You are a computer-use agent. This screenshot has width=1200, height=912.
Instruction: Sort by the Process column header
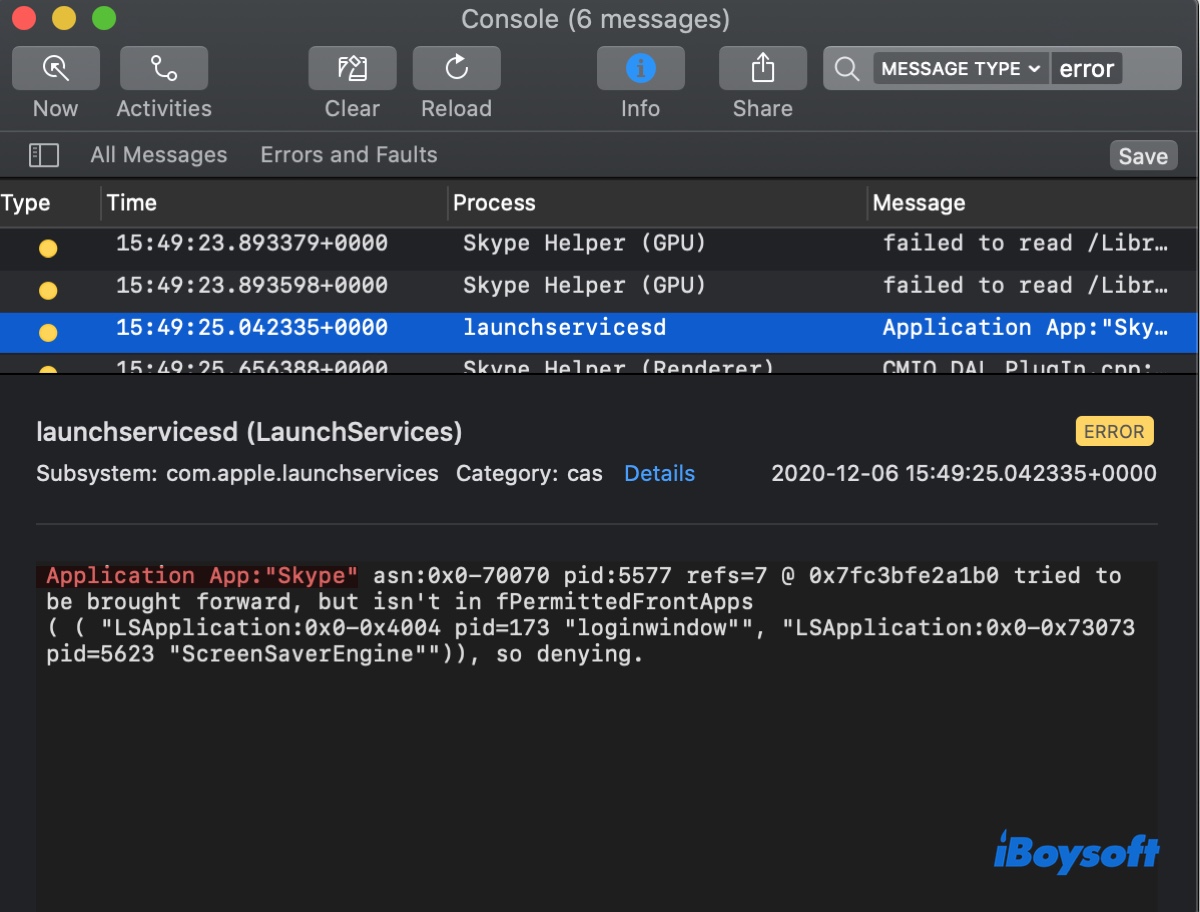click(494, 203)
